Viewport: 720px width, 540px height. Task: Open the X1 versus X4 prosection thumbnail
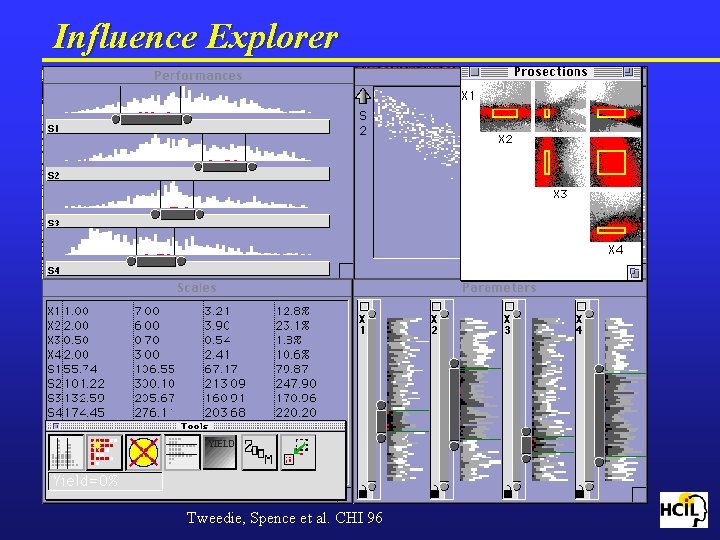point(615,107)
